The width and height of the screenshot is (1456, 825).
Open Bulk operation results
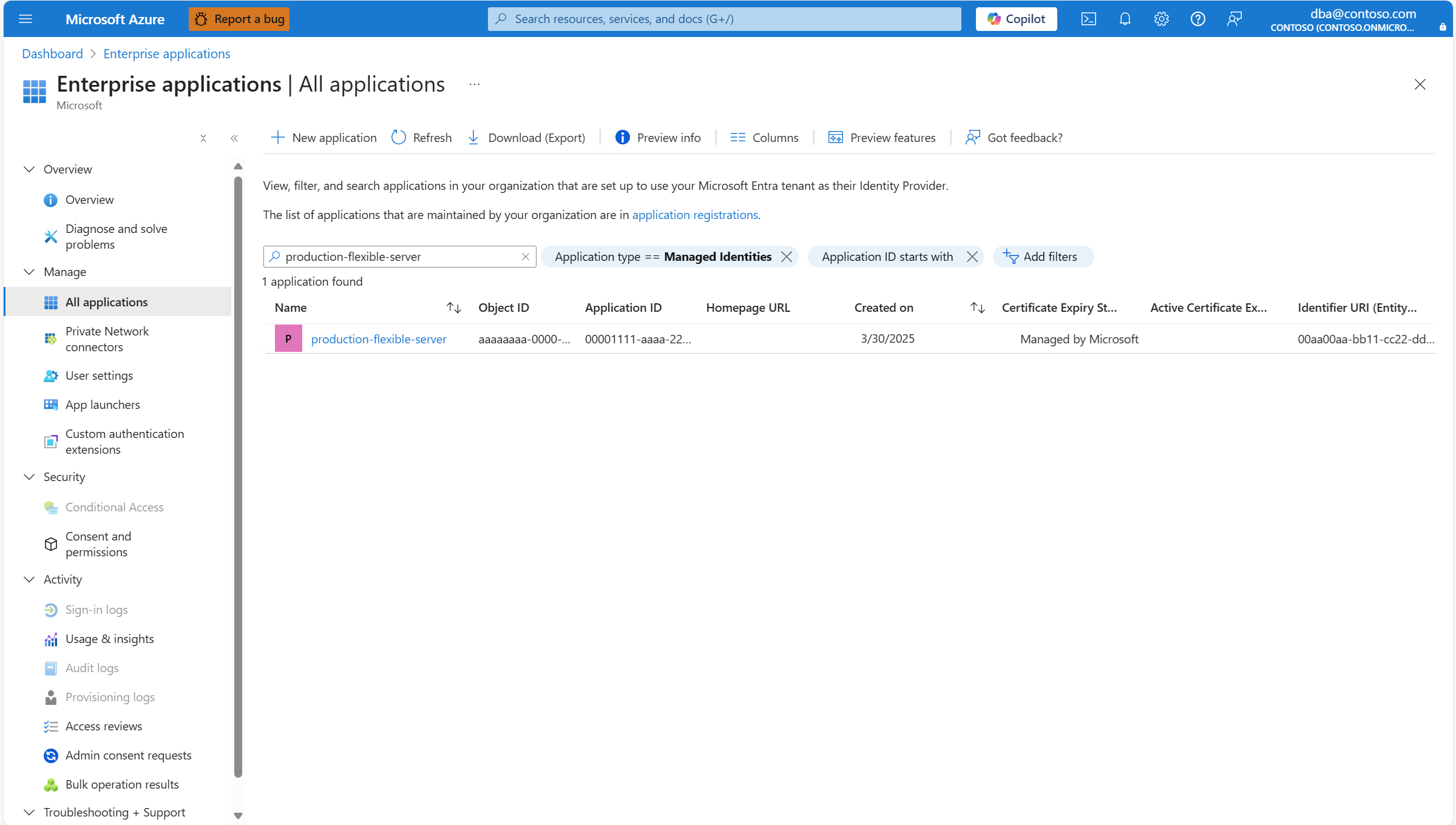point(122,784)
